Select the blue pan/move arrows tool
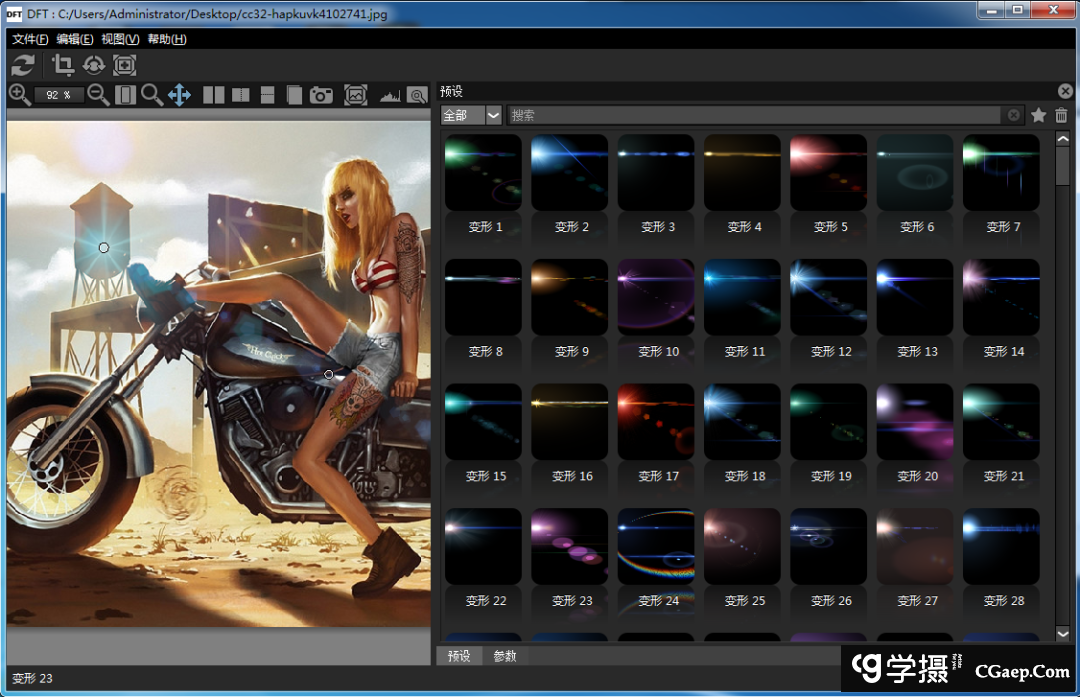The height and width of the screenshot is (697, 1080). [179, 95]
